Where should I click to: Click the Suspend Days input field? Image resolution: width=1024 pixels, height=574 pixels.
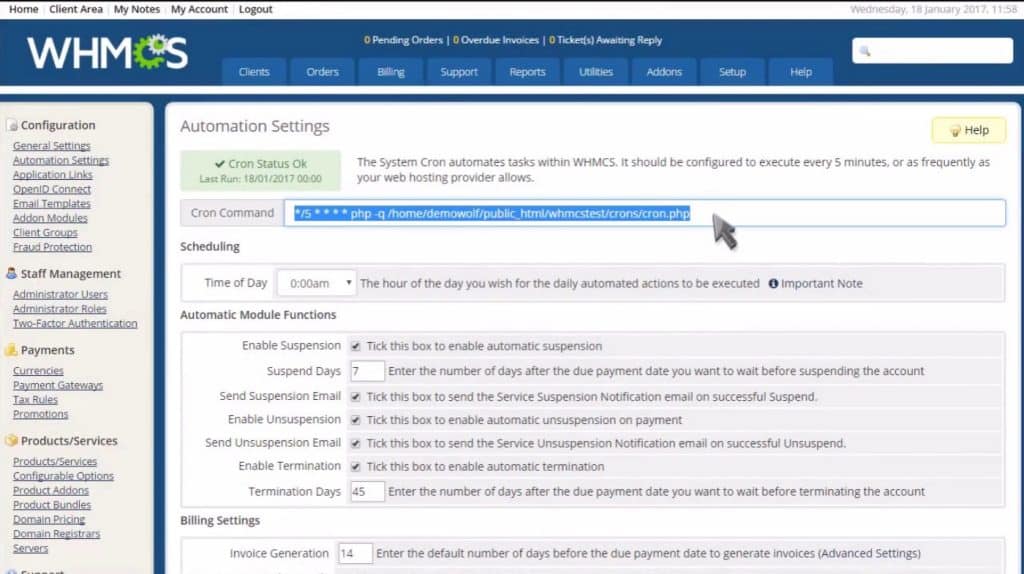367,371
